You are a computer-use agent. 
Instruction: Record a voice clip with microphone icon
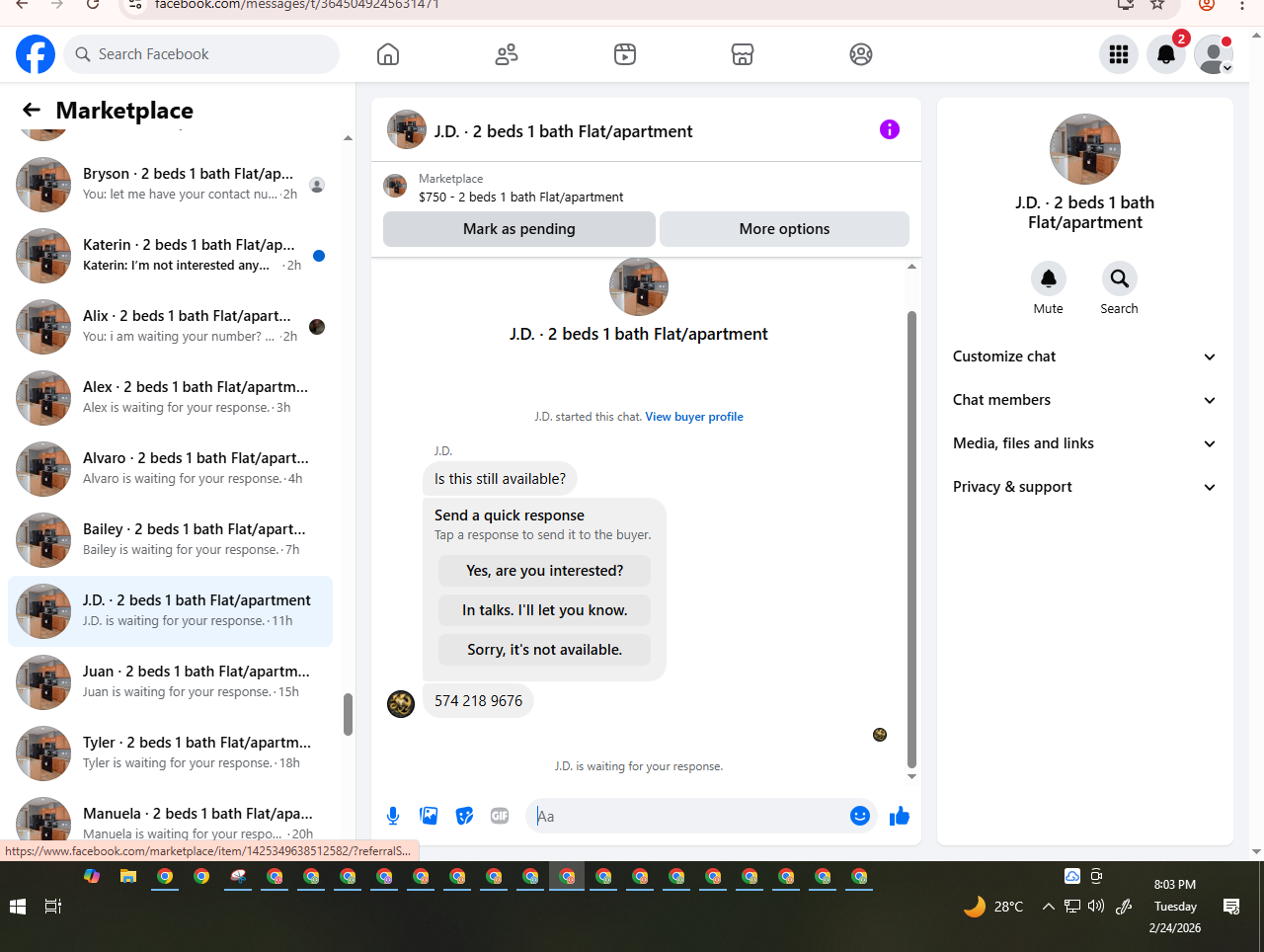pos(393,816)
